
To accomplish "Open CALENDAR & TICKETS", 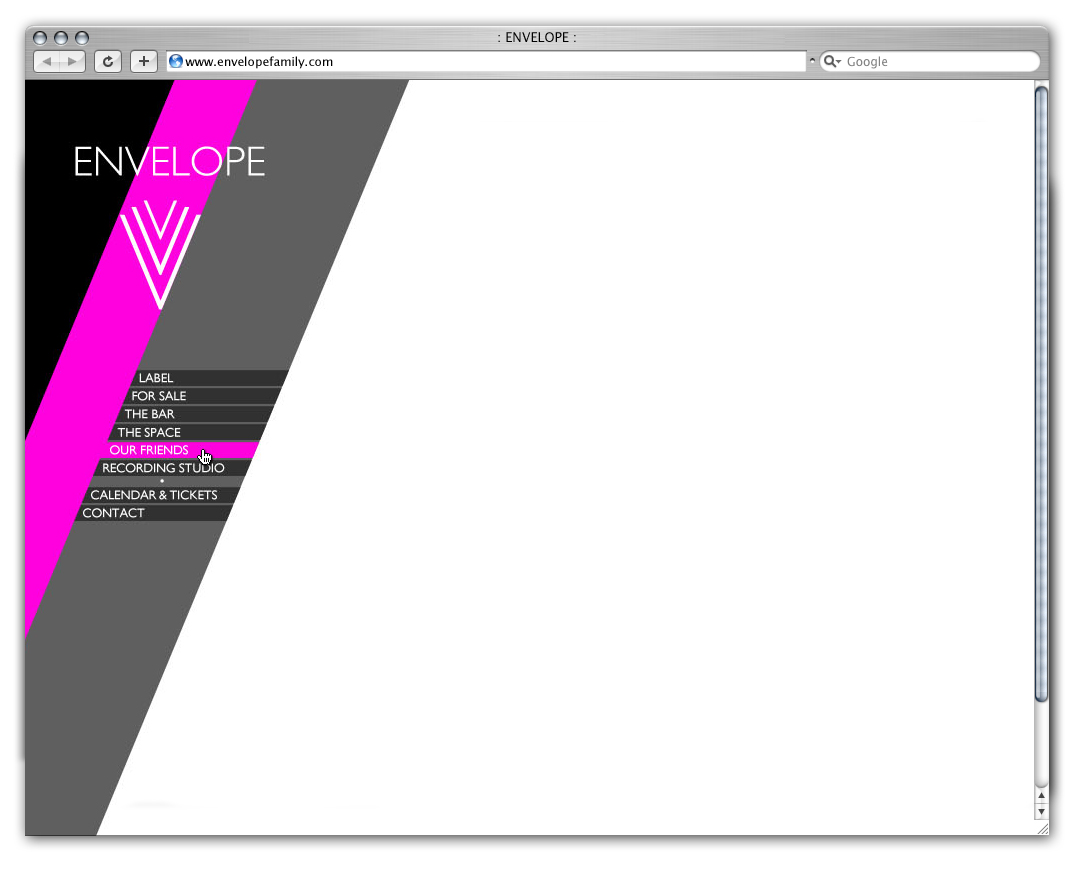I will tap(154, 495).
